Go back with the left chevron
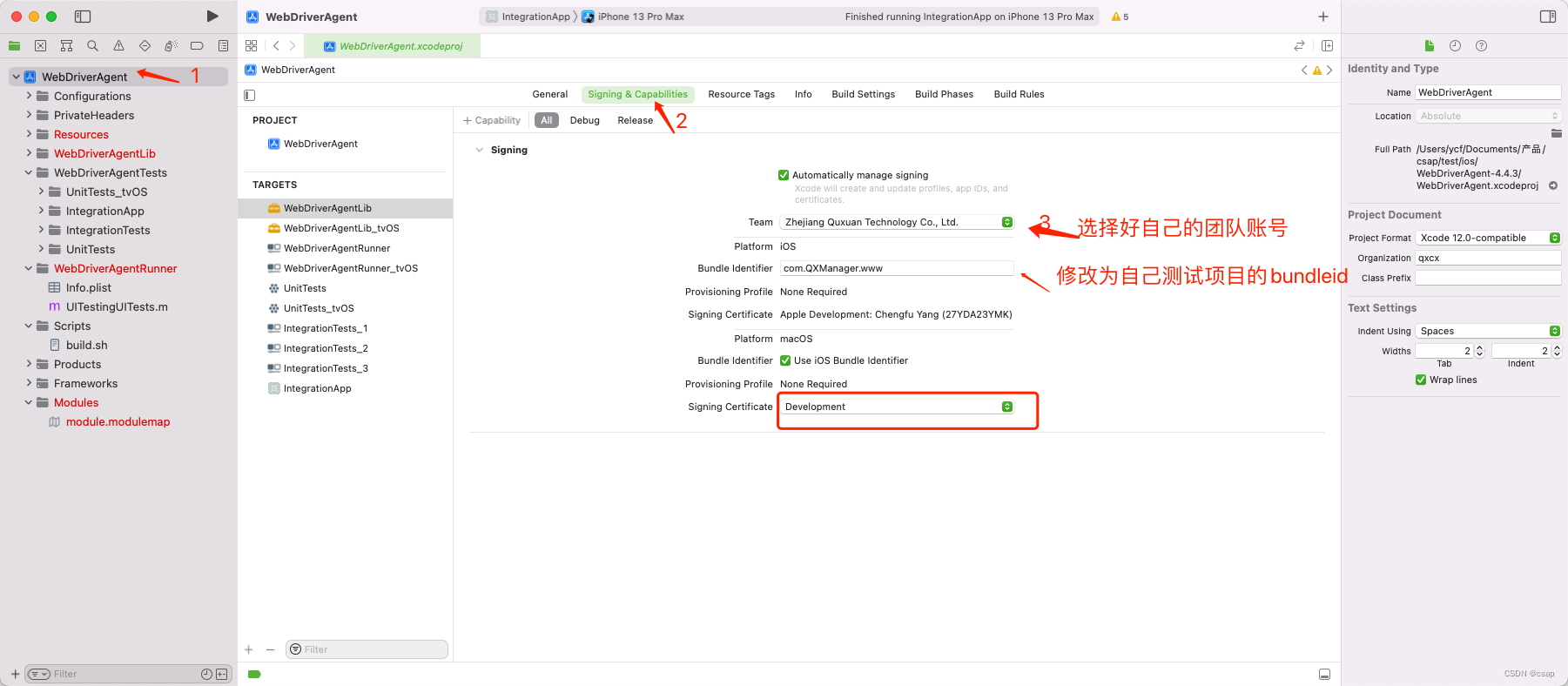 click(276, 46)
